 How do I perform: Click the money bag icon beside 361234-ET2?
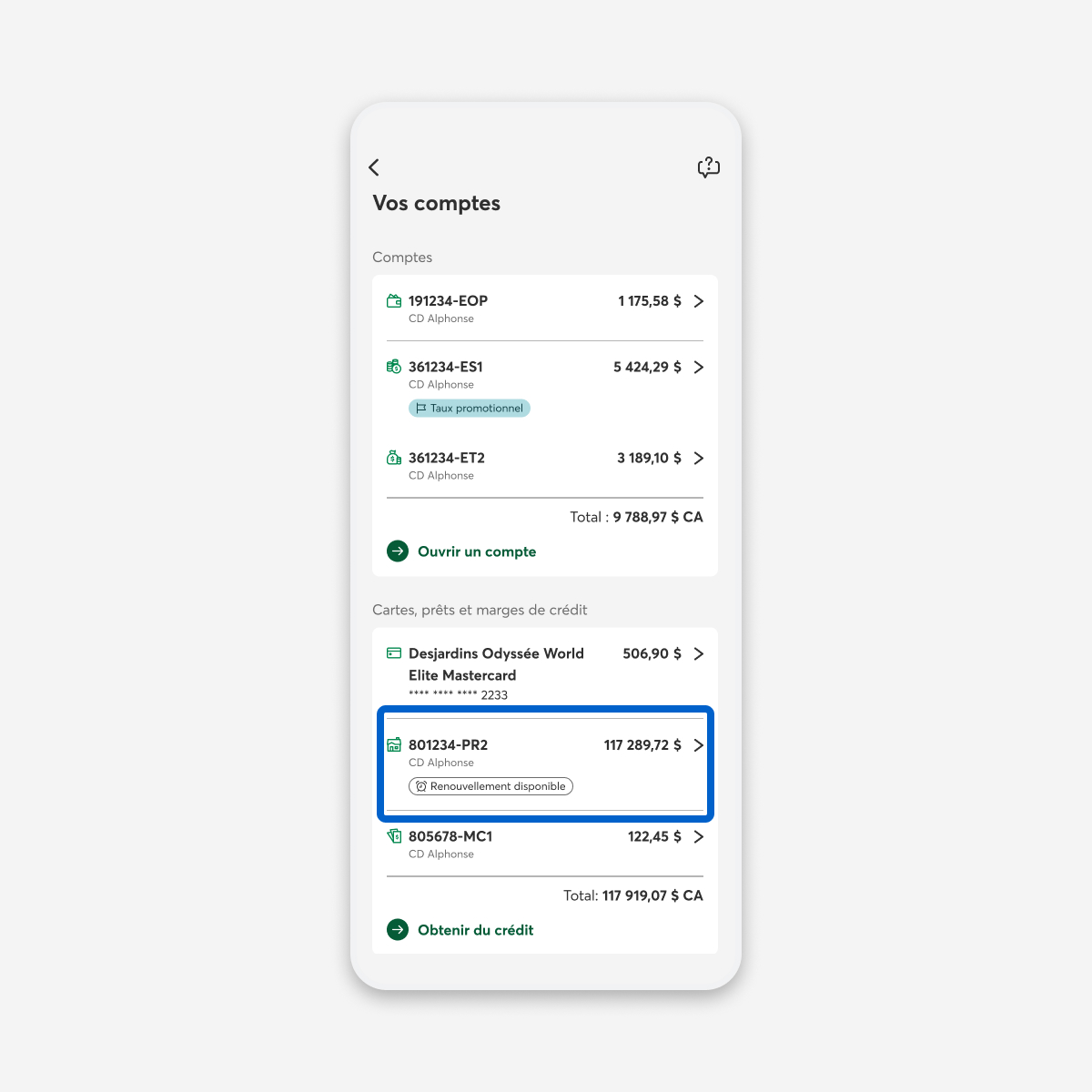click(394, 458)
